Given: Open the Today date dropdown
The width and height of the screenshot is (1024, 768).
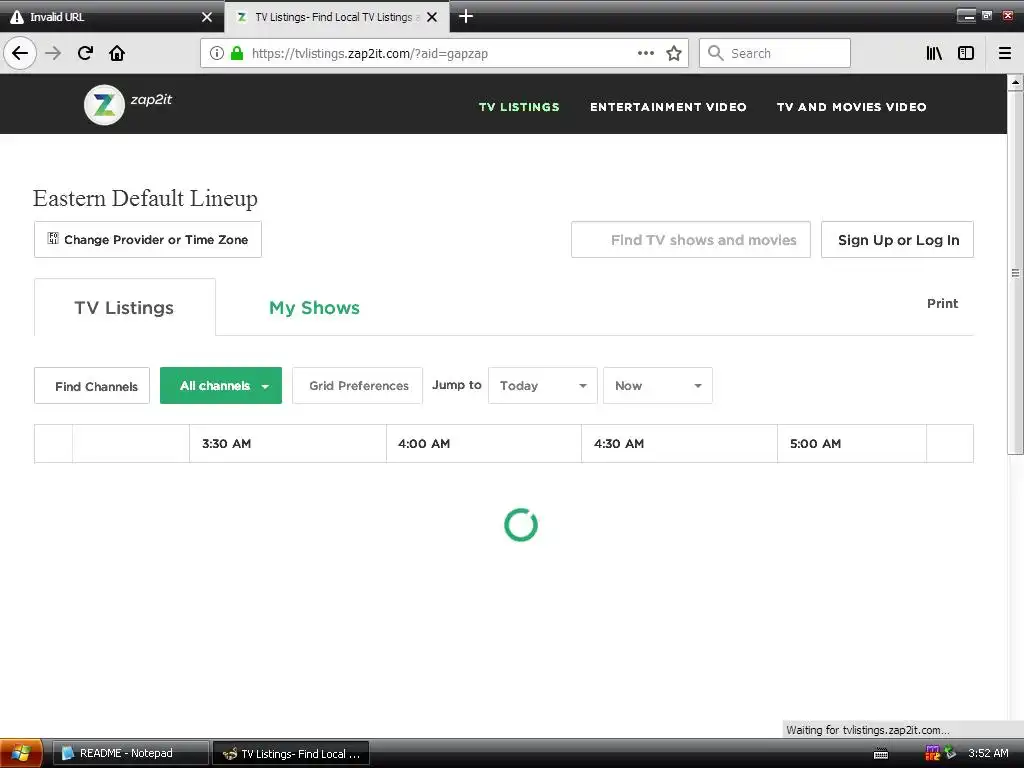Looking at the screenshot, I should pos(543,386).
